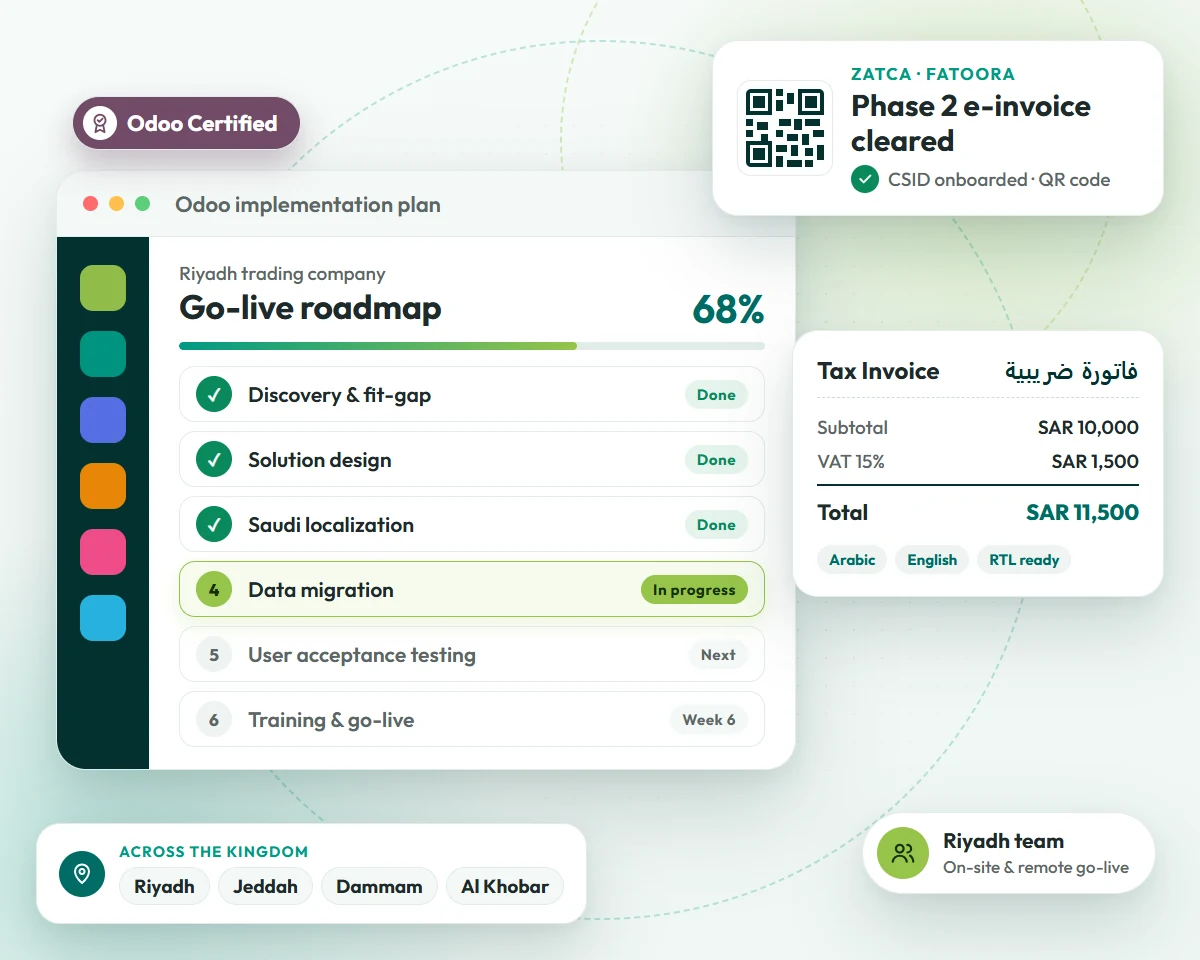Click the In progress badge
1200x960 pixels.
694,590
